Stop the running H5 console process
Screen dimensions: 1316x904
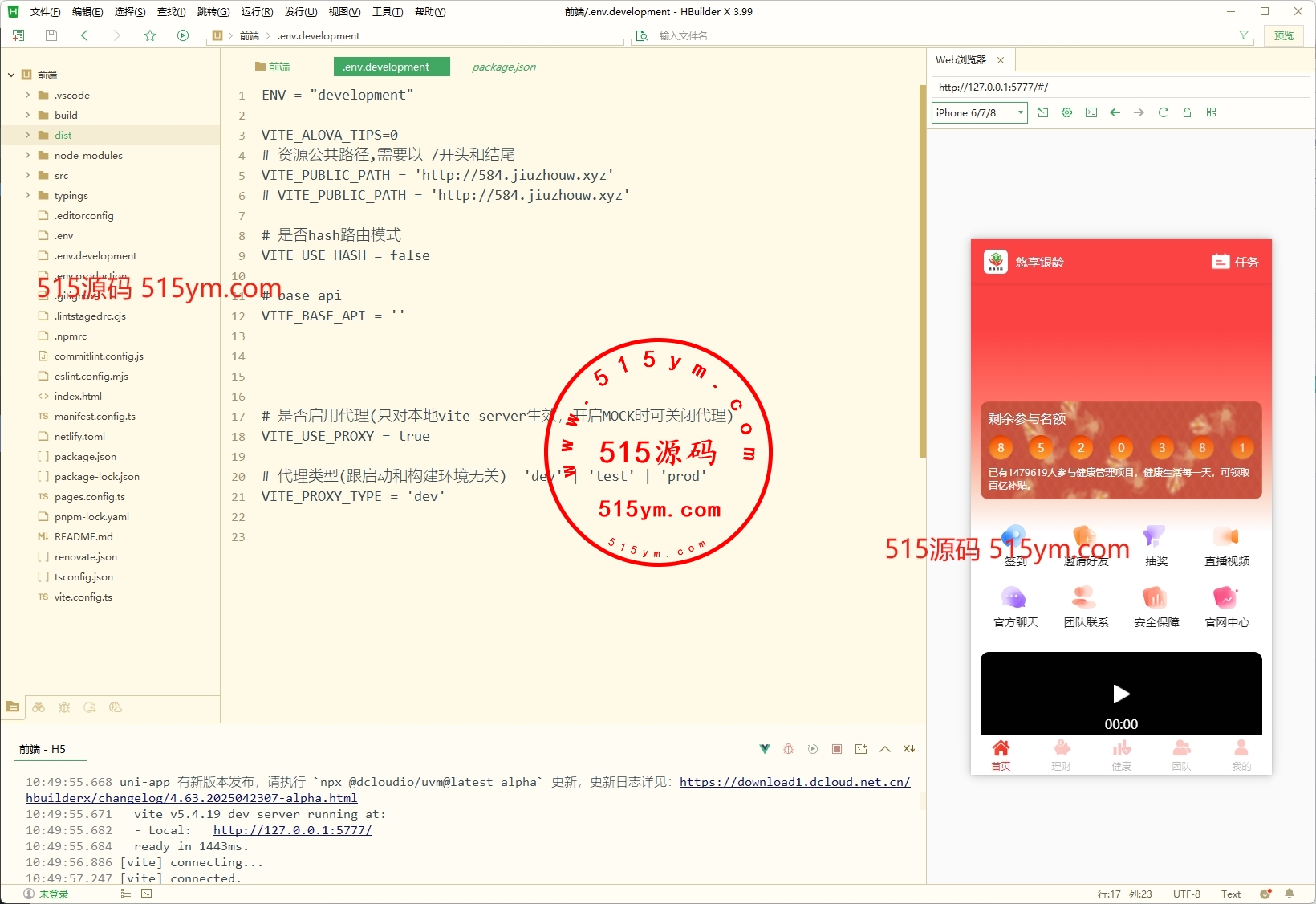point(837,749)
